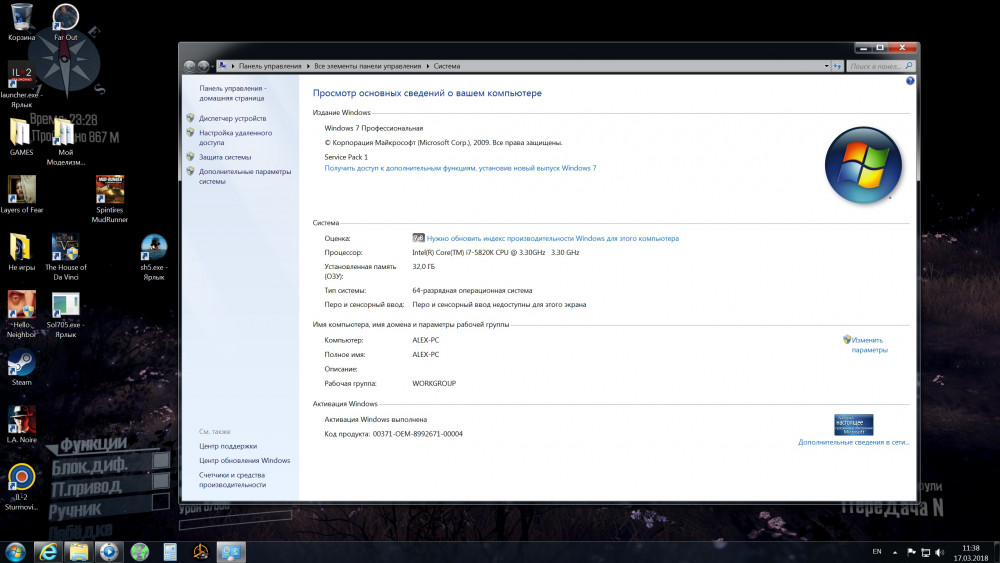Image resolution: width=1000 pixels, height=563 pixels.
Task: Click the back navigation arrow
Action: pyautogui.click(x=190, y=66)
